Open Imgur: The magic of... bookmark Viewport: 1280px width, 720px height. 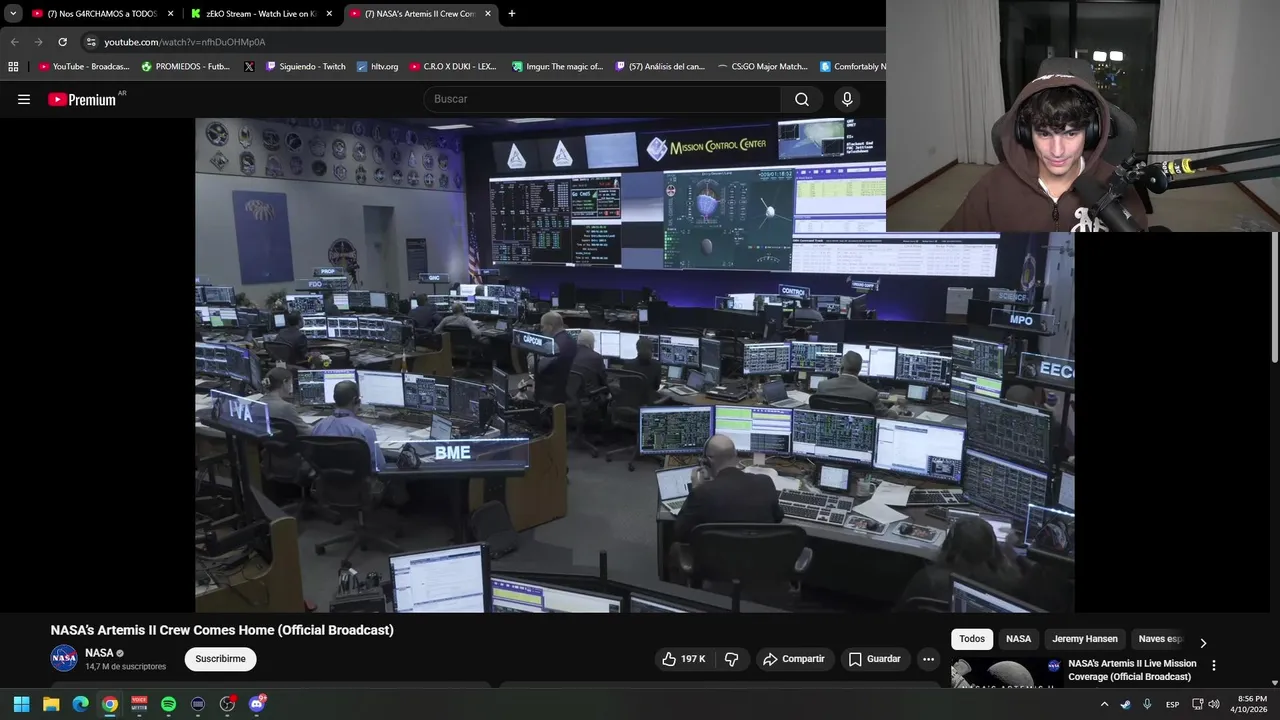tap(557, 66)
